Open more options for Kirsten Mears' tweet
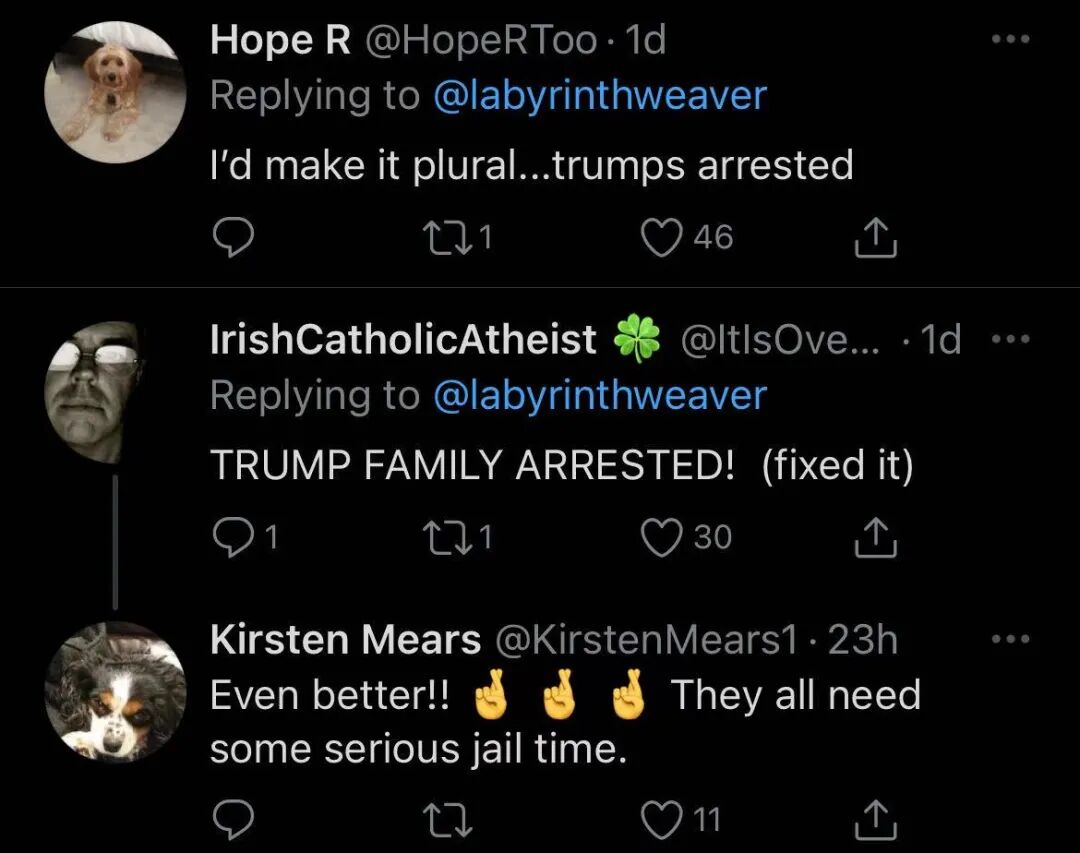This screenshot has height=853, width=1080. (x=1010, y=639)
